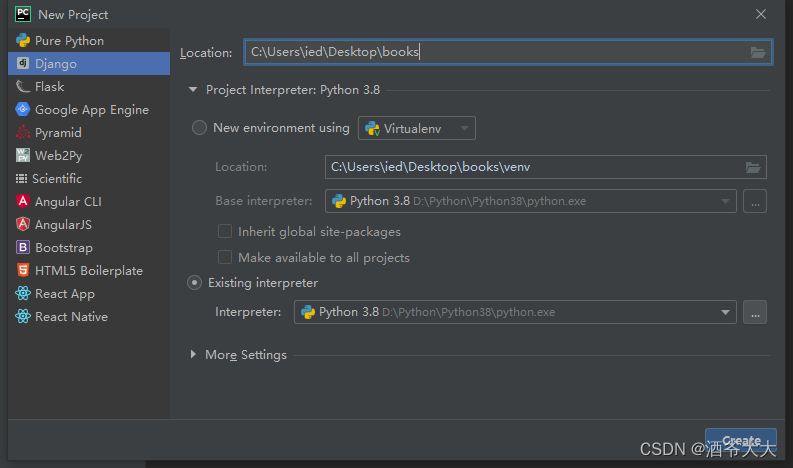Select the Bootstrap entry text
The image size is (793, 468).
[64, 247]
